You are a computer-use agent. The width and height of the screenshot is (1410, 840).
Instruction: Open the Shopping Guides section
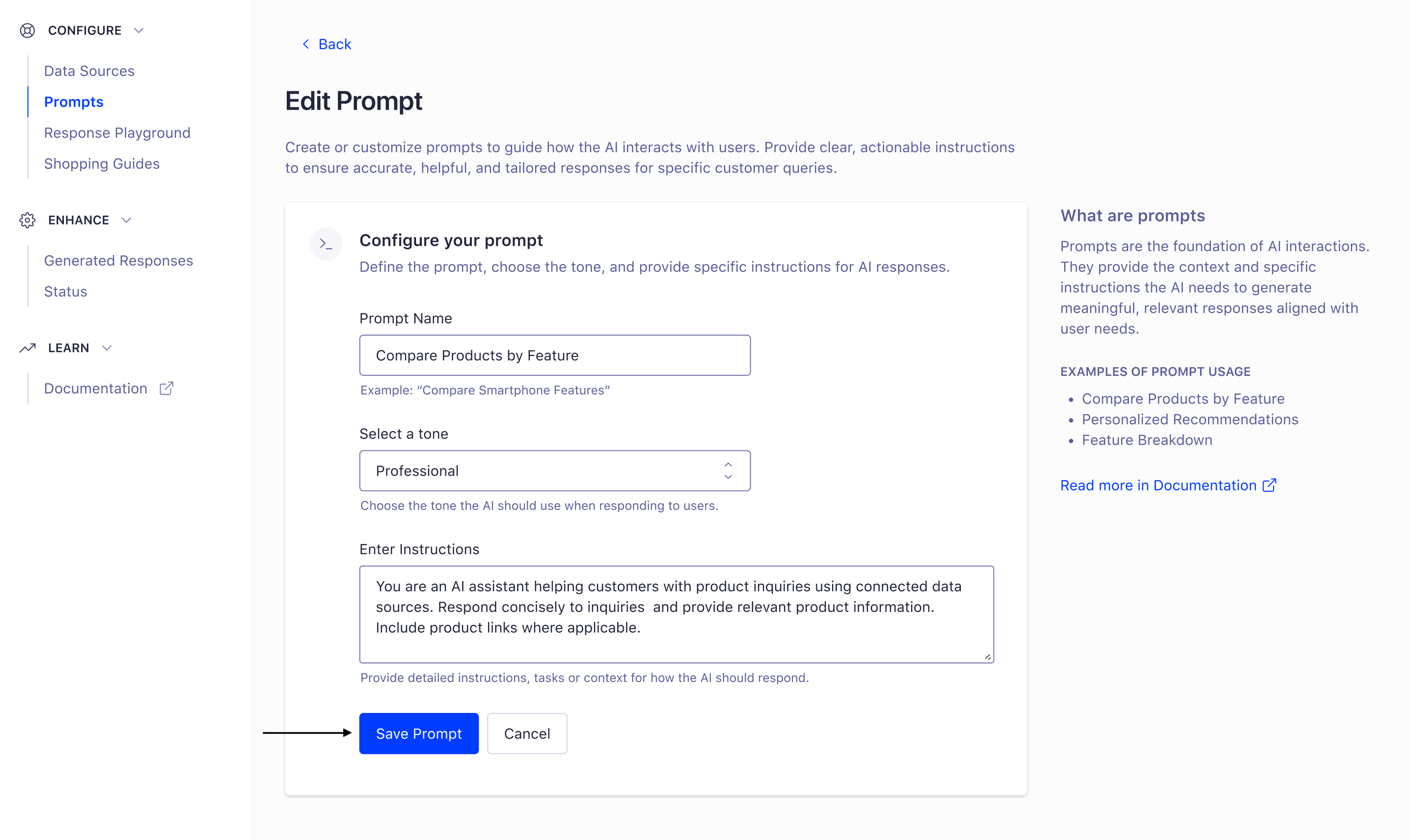point(102,163)
